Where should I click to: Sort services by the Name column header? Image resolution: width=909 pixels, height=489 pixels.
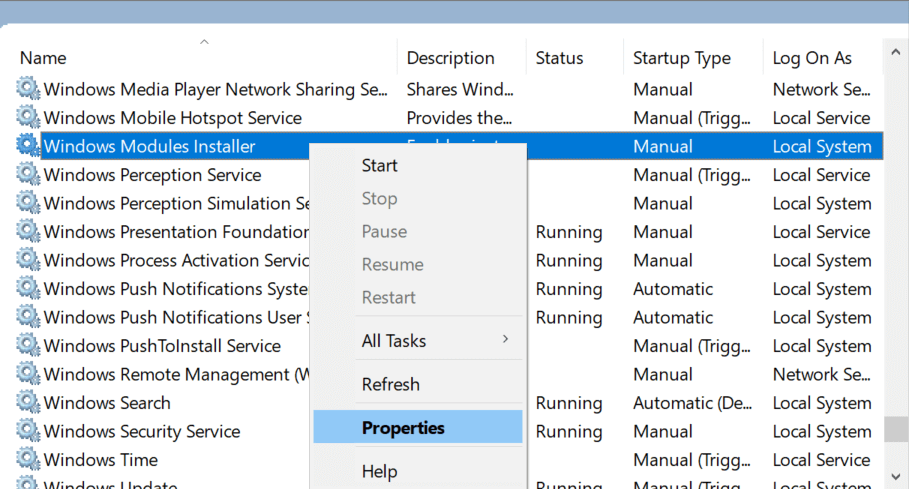(43, 58)
